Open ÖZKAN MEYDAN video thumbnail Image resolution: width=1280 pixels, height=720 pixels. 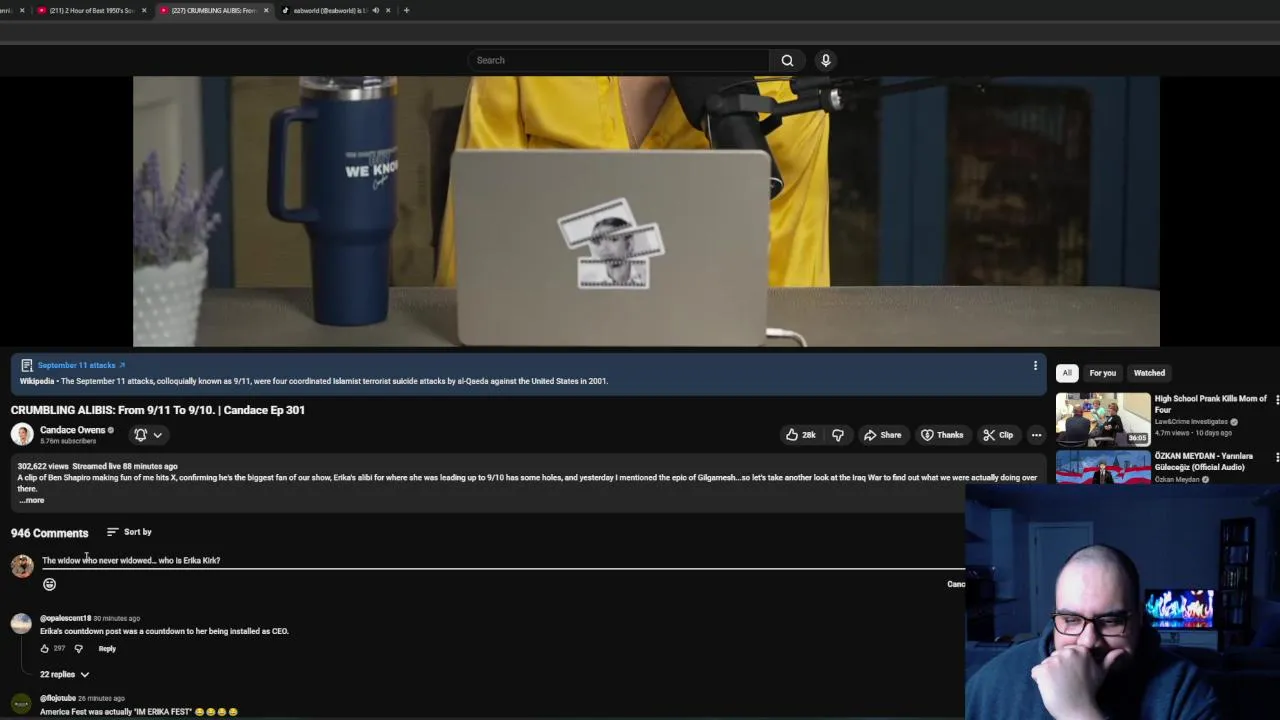click(x=1103, y=467)
